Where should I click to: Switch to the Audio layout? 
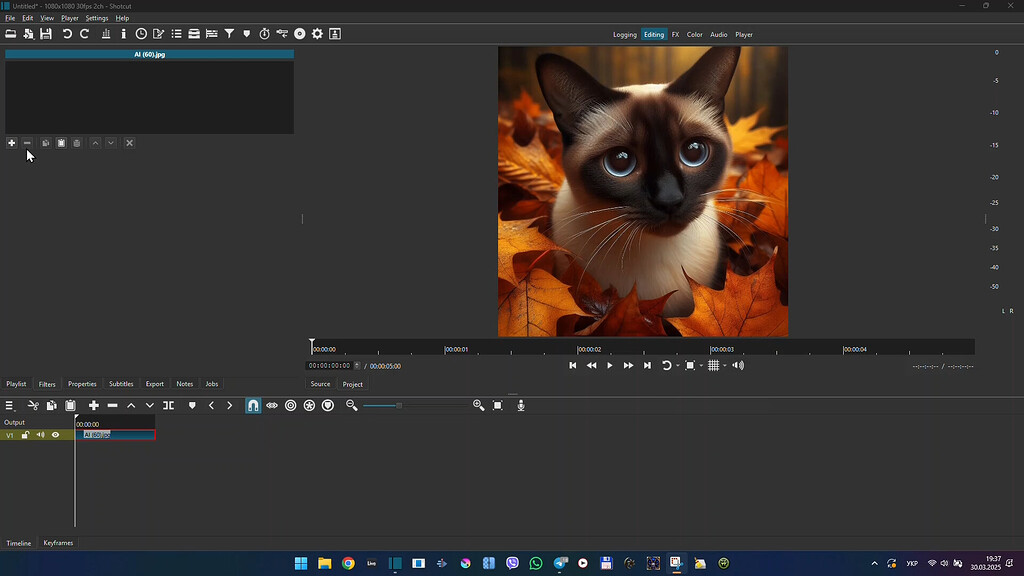[718, 35]
